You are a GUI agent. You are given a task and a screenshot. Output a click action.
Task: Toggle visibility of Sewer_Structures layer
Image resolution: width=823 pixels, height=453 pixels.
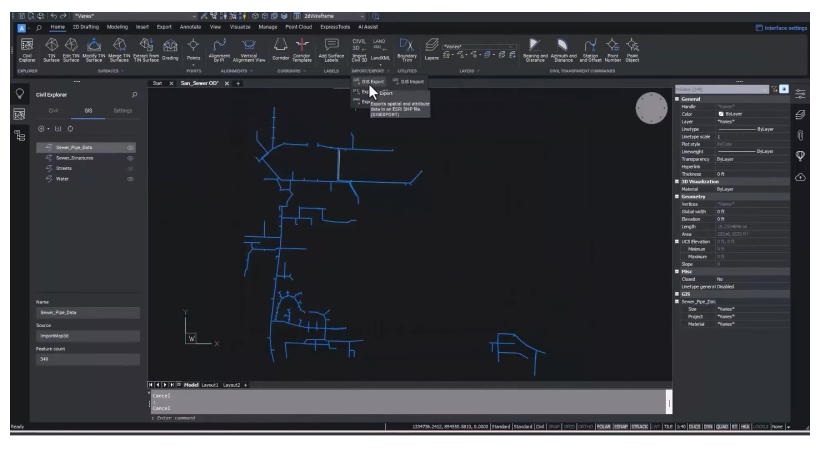click(x=130, y=158)
